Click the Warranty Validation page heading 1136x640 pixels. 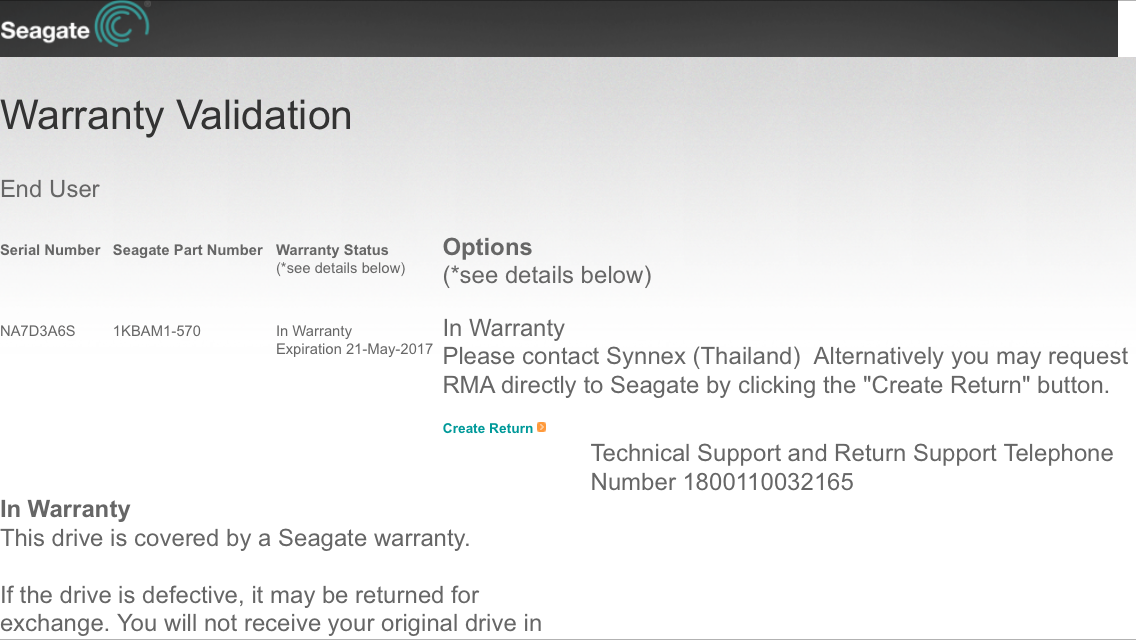pos(176,115)
